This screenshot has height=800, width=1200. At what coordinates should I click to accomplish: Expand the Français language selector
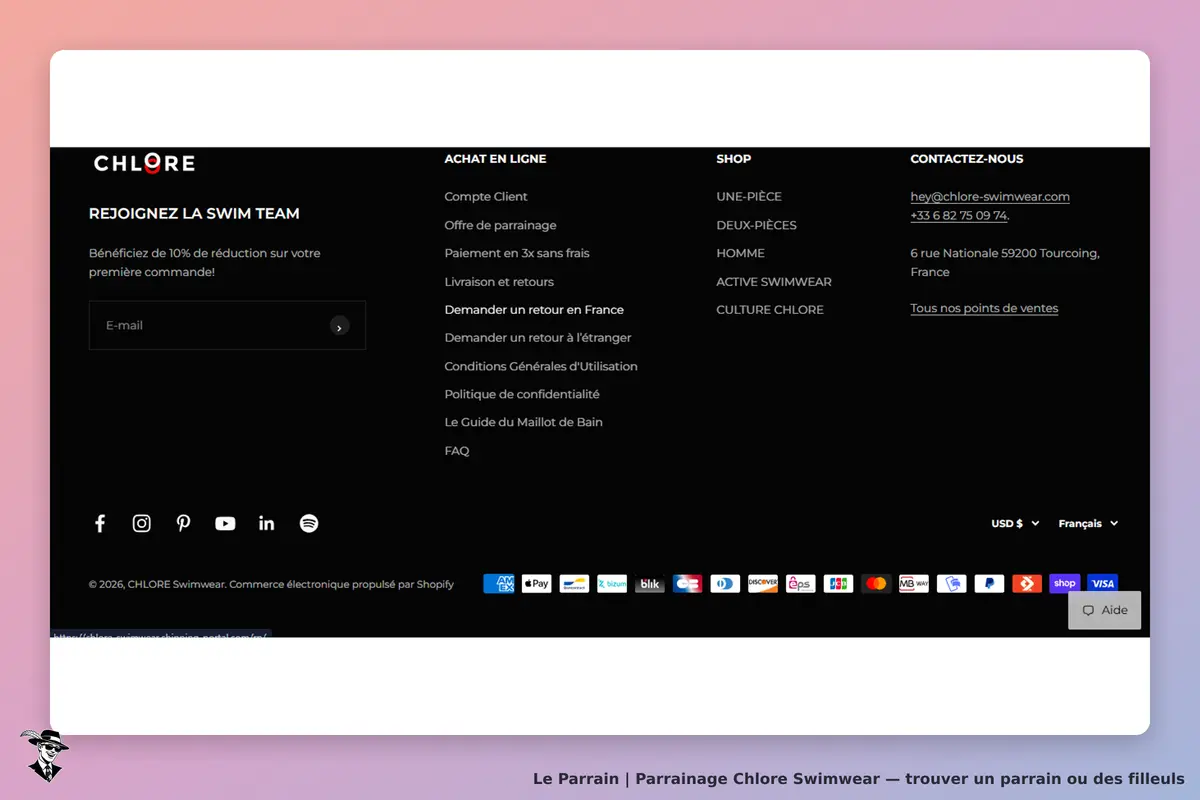[x=1088, y=523]
